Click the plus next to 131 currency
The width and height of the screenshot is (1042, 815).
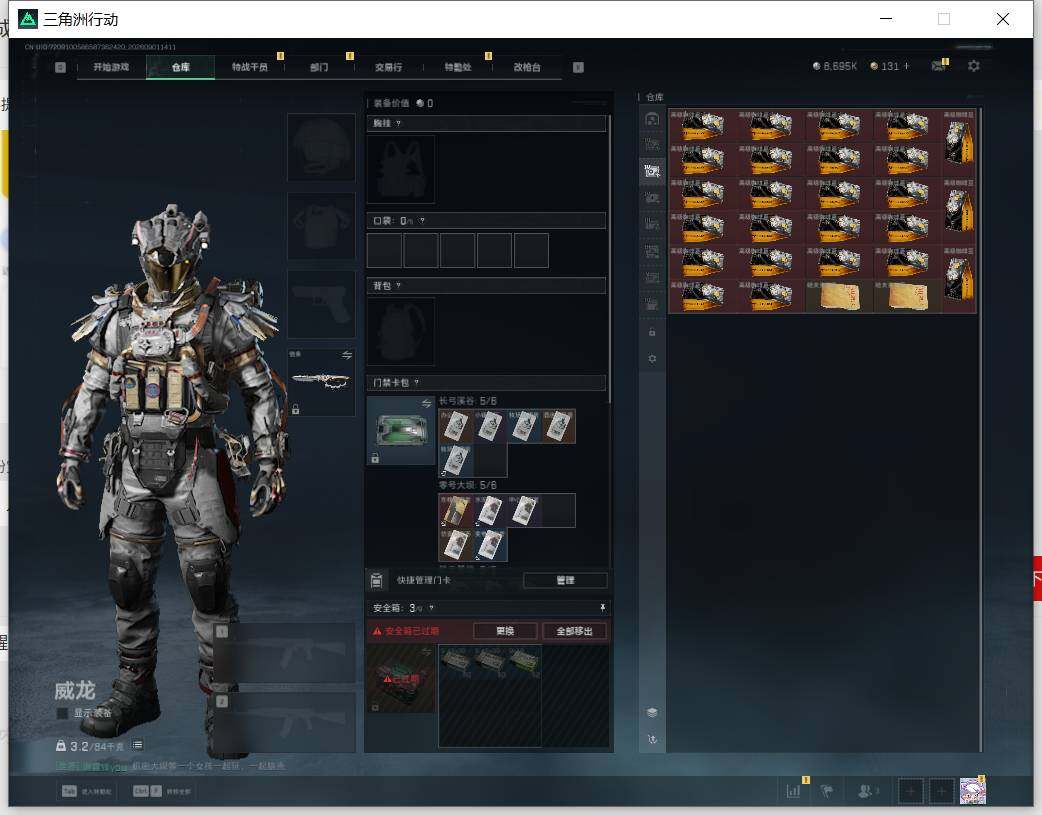[x=906, y=66]
